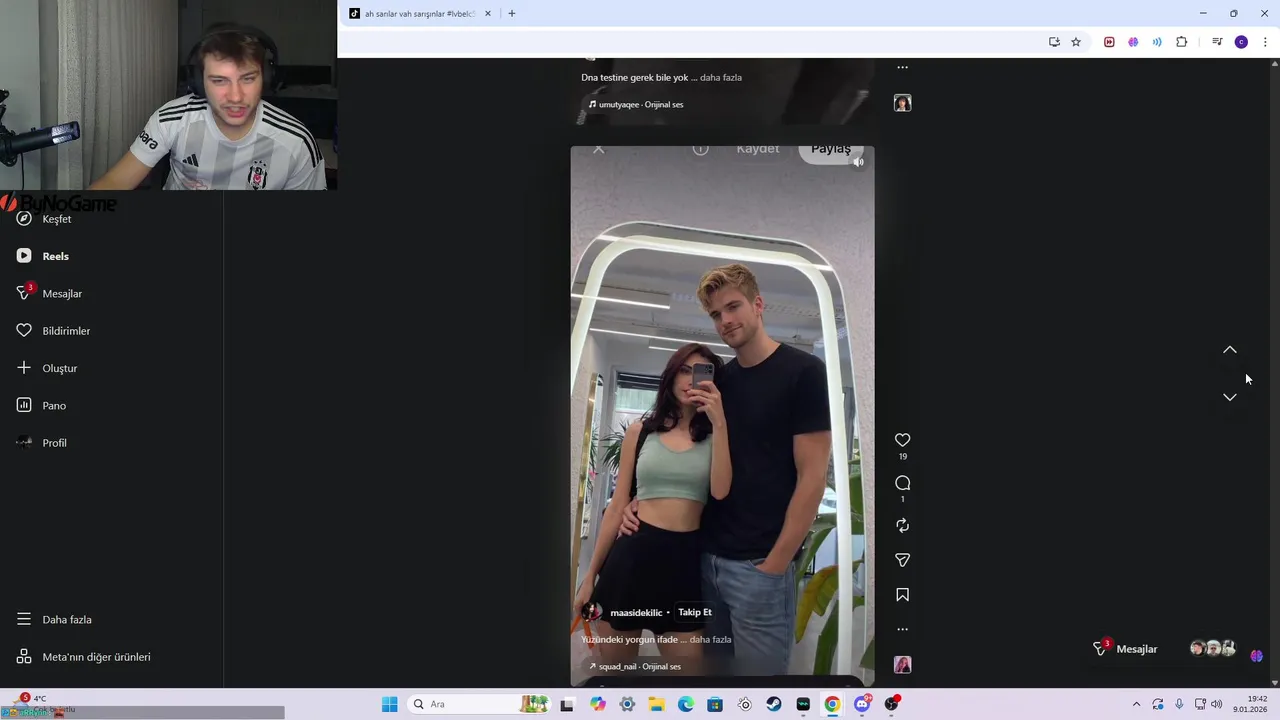Open a new browser tab
This screenshot has height=720, width=1280.
tap(511, 14)
